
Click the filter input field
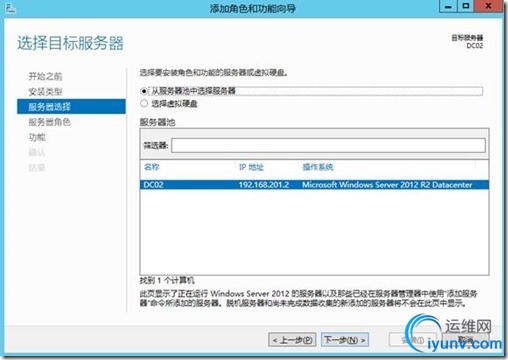point(328,145)
